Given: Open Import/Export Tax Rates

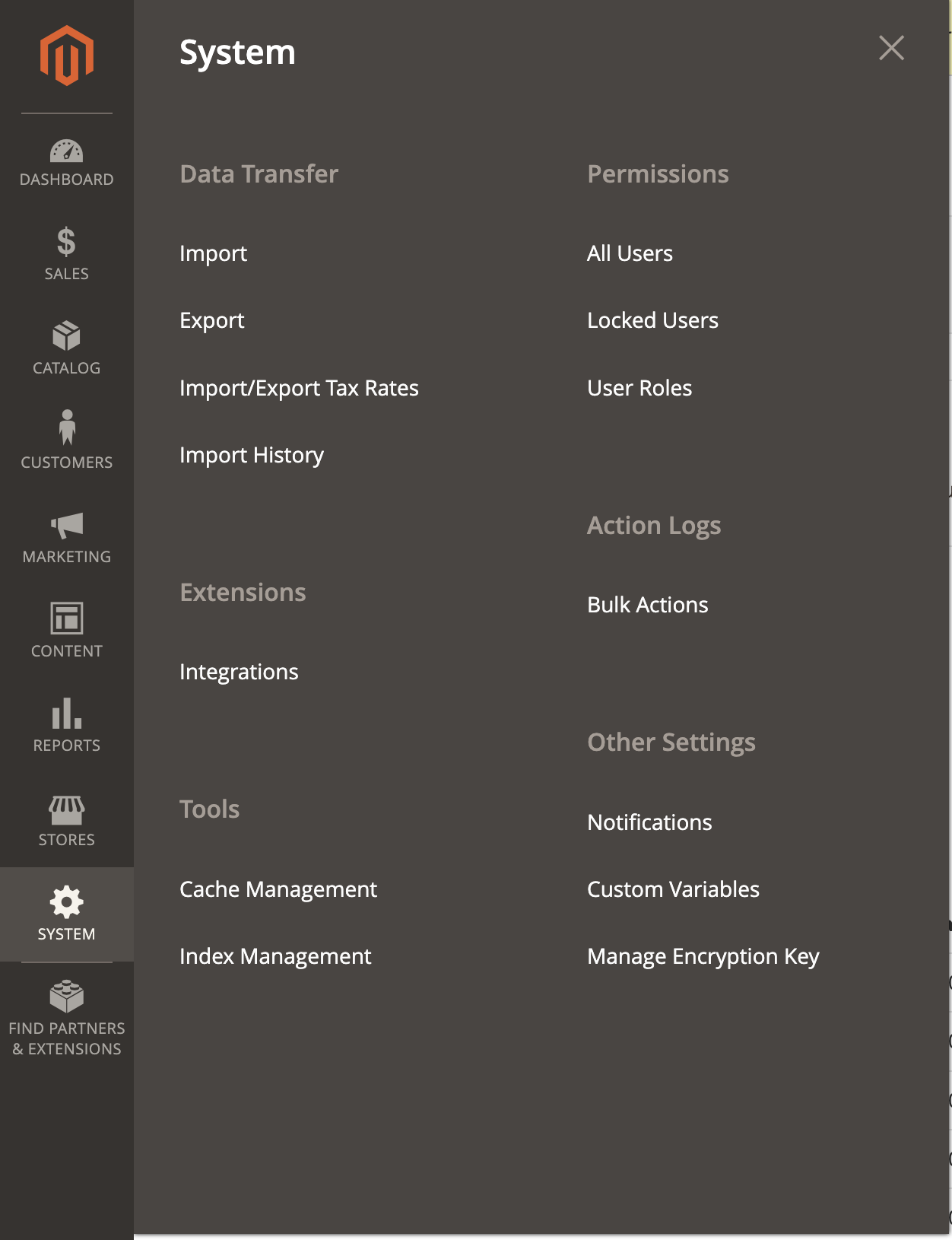Looking at the screenshot, I should pos(299,388).
